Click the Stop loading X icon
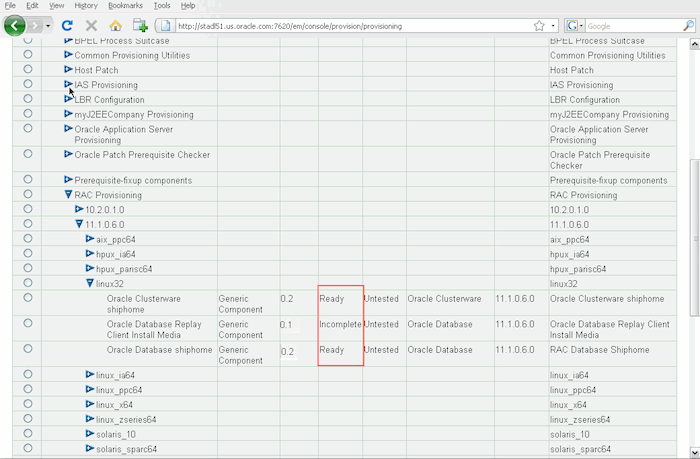The image size is (700, 459). click(x=91, y=26)
